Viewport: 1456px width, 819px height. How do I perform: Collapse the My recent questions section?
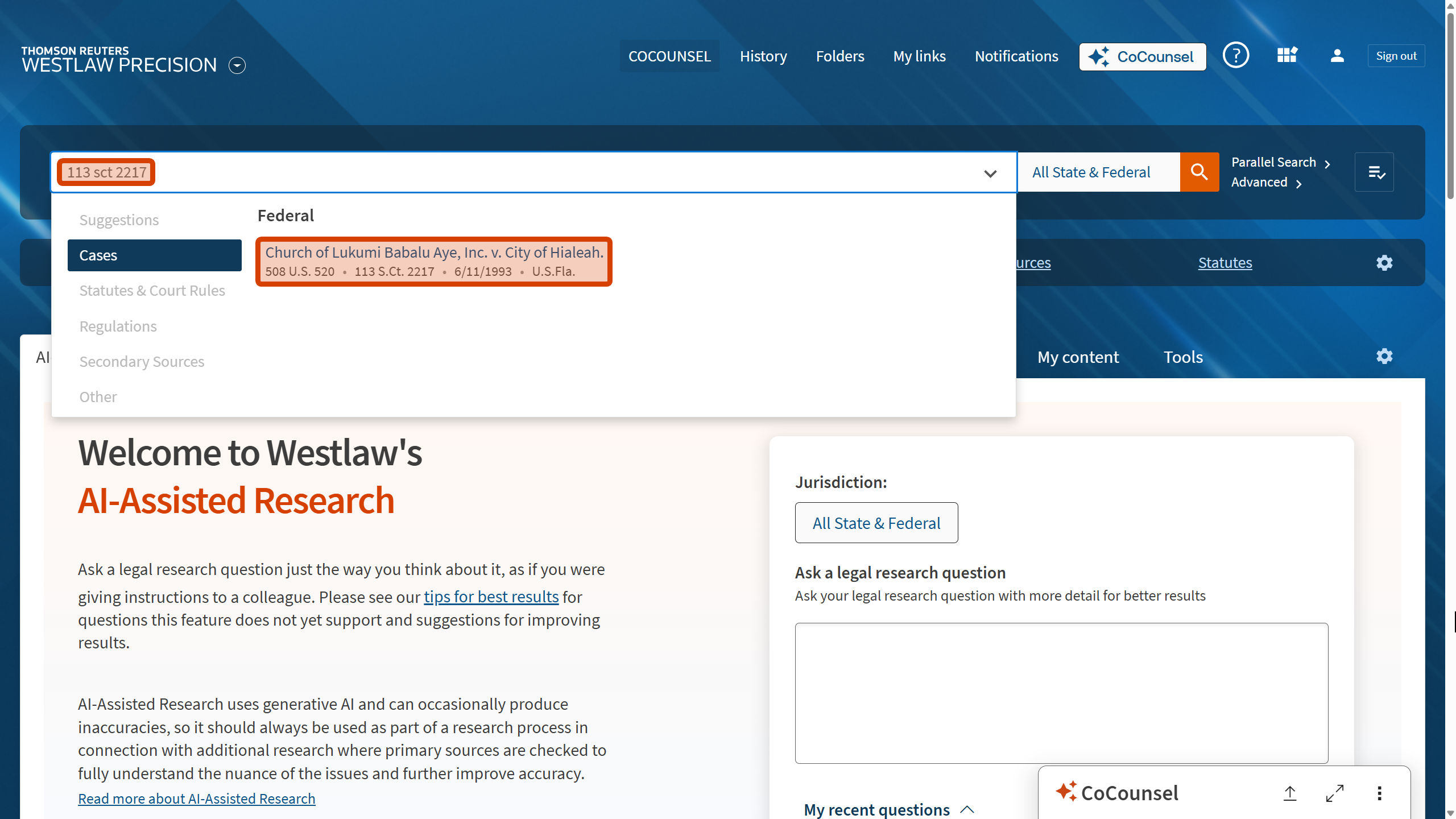(967, 809)
